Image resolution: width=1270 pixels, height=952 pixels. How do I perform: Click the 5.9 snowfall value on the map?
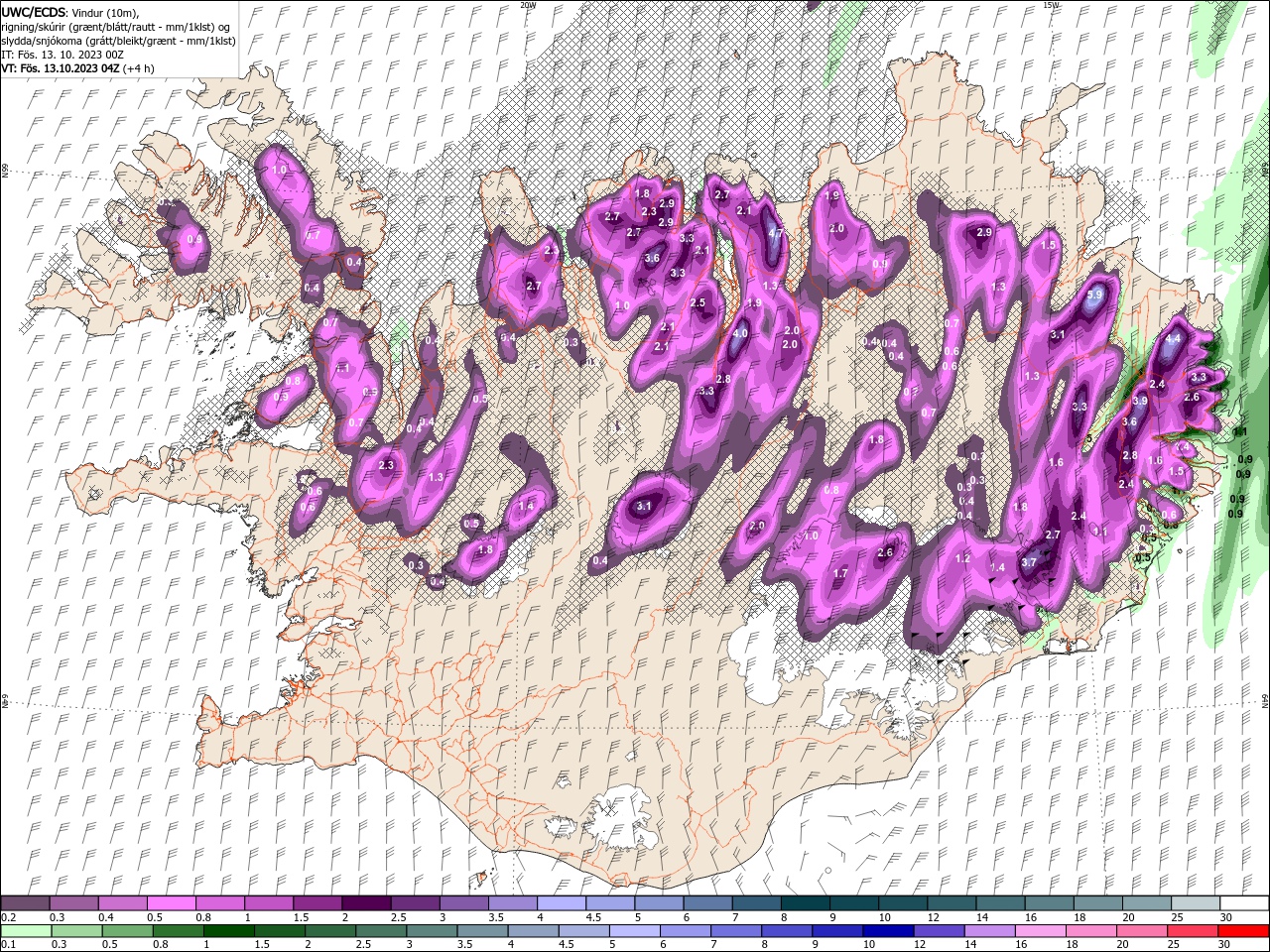(x=1095, y=295)
